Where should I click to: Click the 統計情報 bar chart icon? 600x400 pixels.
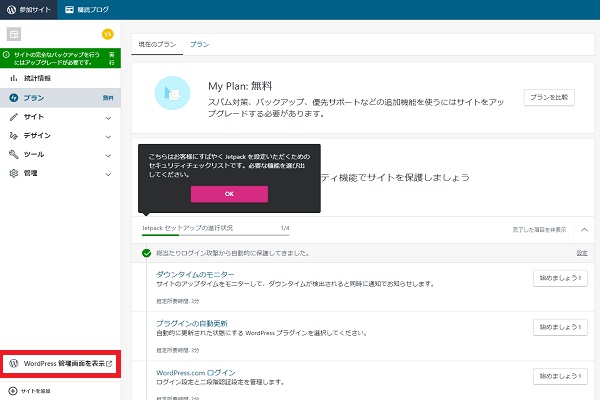14,78
